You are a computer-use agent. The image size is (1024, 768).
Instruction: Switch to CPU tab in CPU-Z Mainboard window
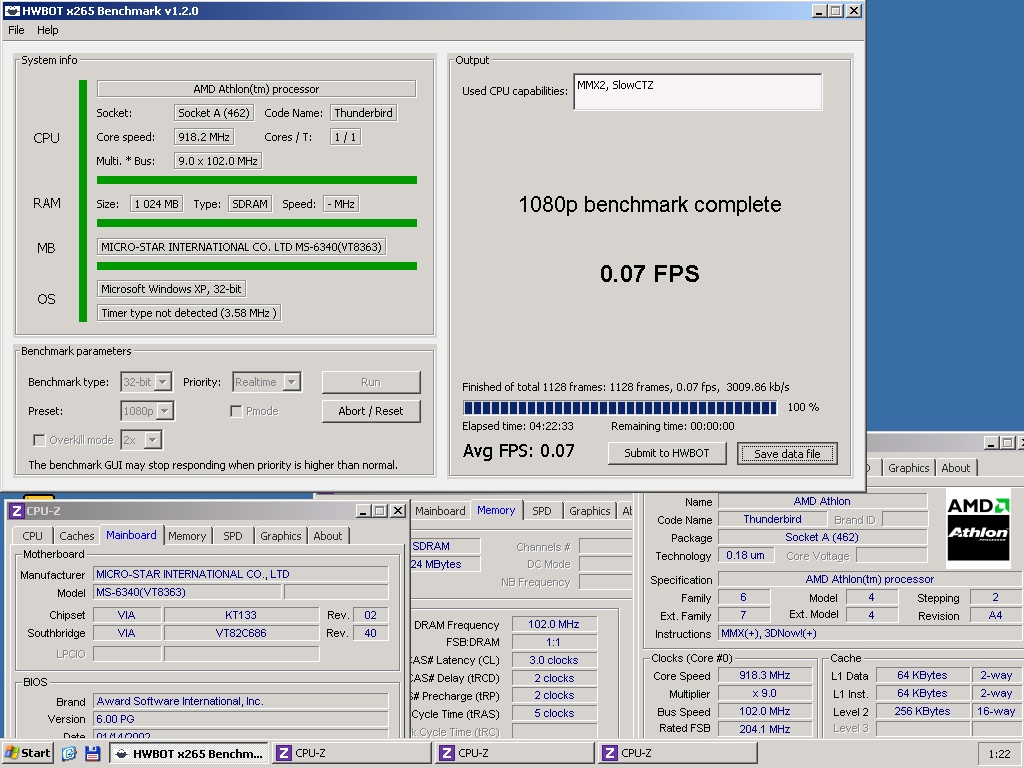pyautogui.click(x=32, y=536)
